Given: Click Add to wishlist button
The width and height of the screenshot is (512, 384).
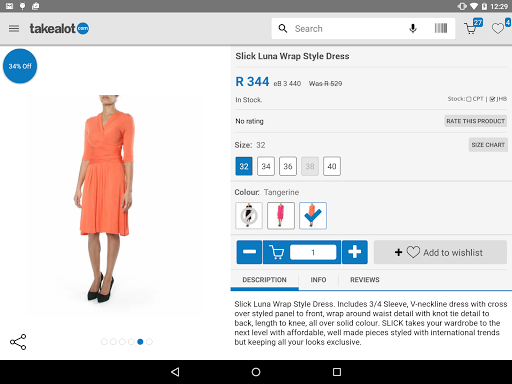Looking at the screenshot, I should pyautogui.click(x=440, y=252).
